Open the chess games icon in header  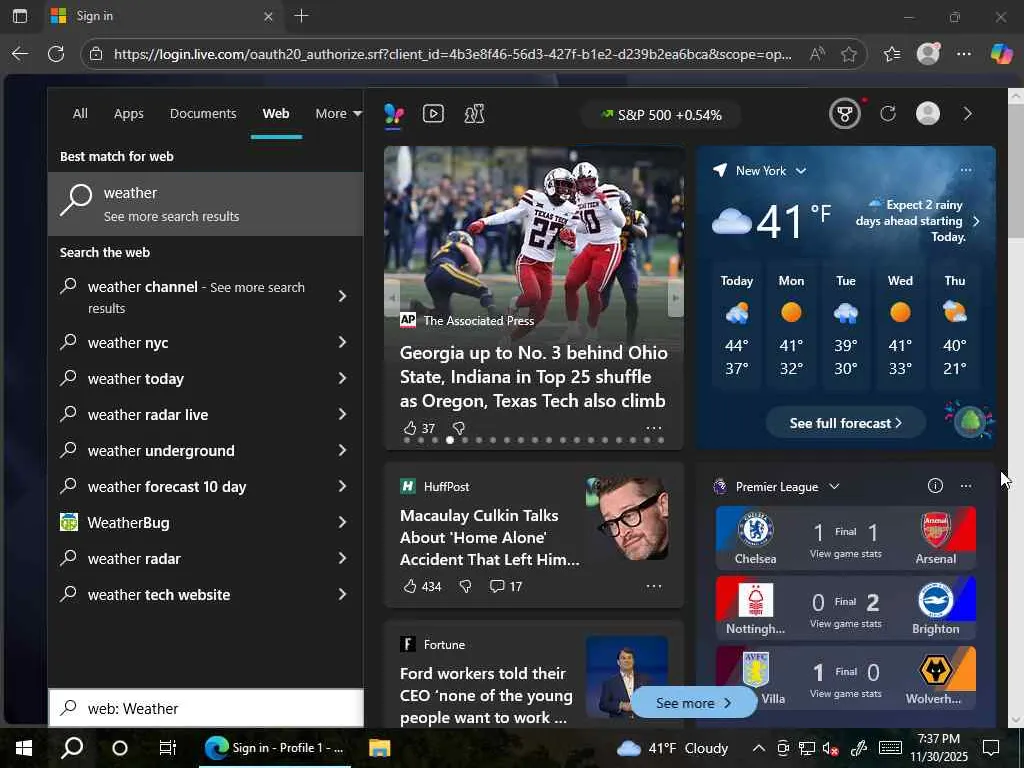point(474,114)
